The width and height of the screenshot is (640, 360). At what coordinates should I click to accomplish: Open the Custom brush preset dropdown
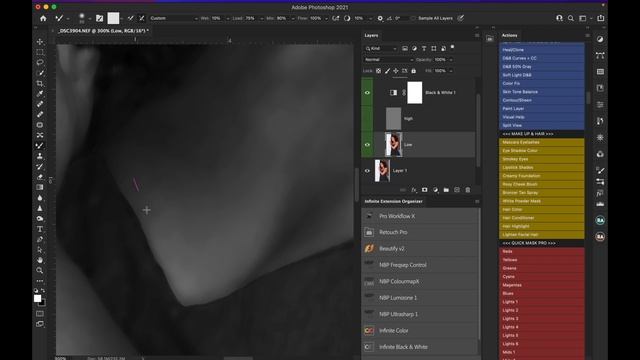pos(173,18)
